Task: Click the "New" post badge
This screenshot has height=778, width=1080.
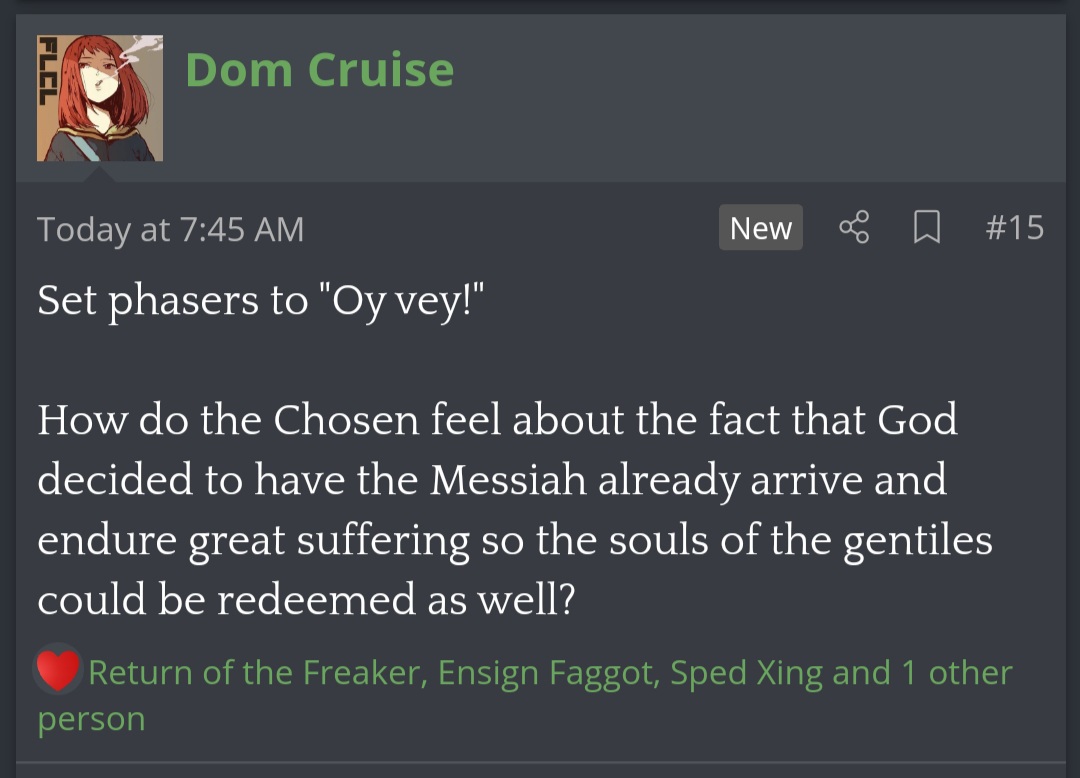Action: [760, 228]
